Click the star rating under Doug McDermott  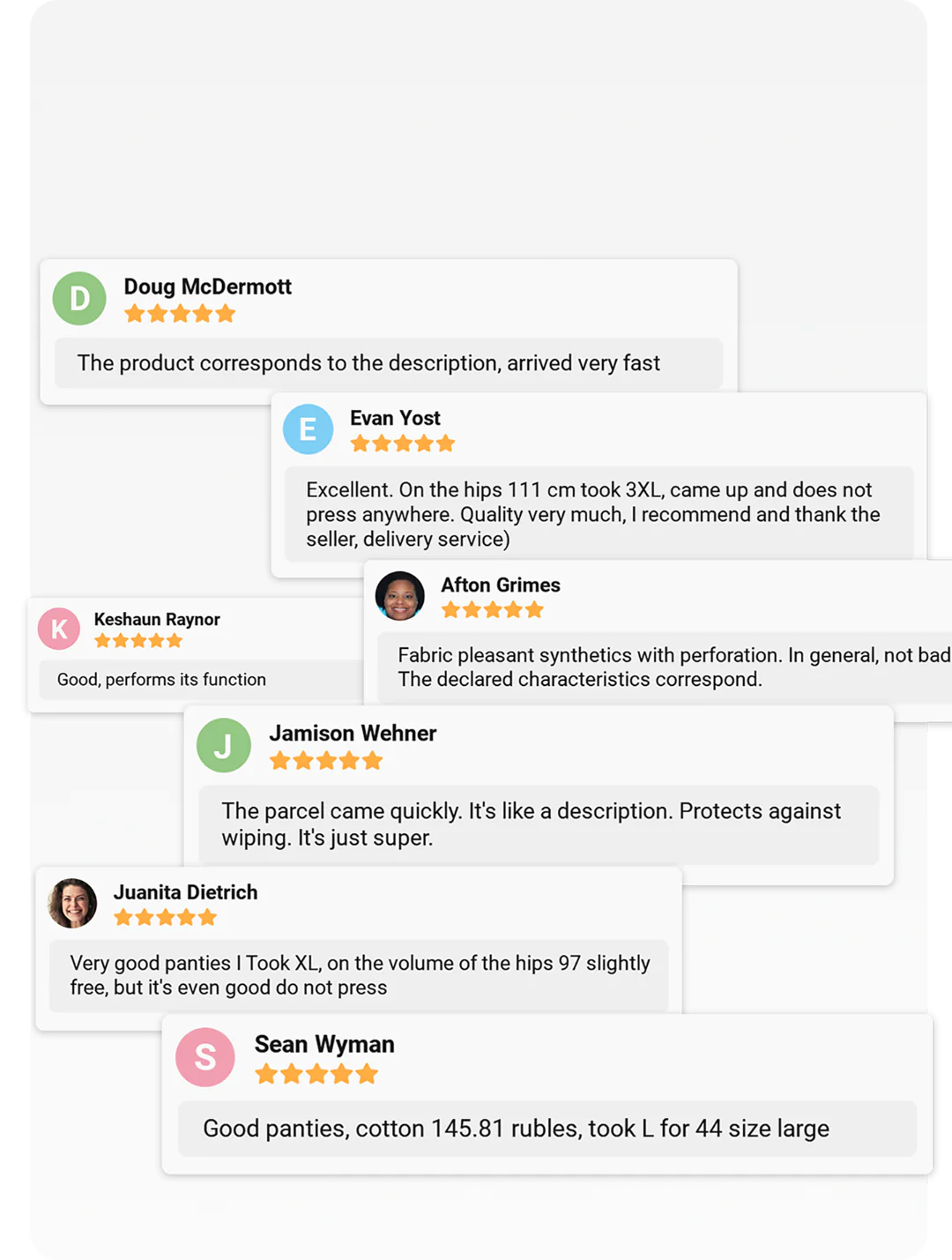click(x=180, y=314)
